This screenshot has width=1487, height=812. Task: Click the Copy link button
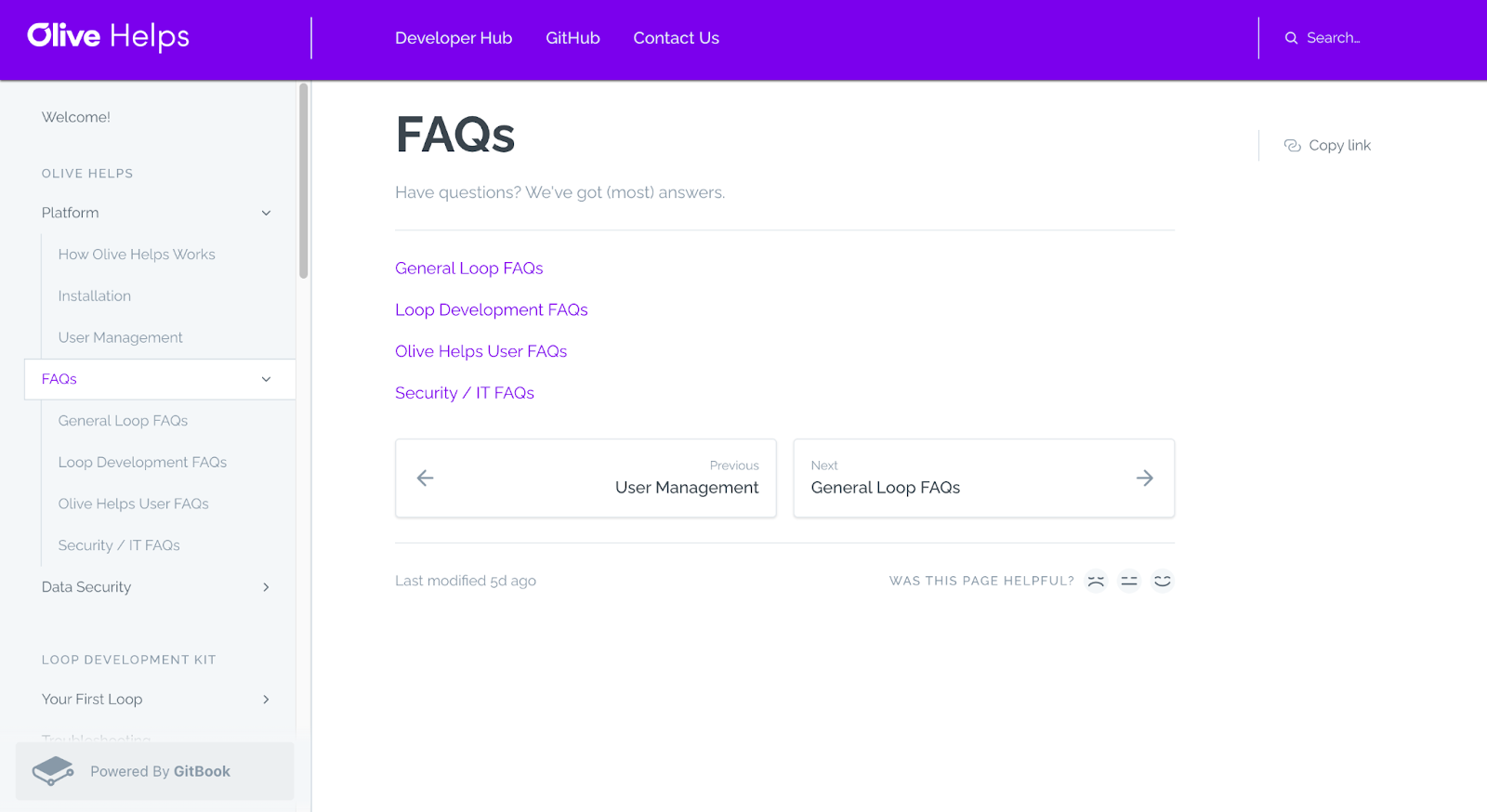tap(1327, 145)
